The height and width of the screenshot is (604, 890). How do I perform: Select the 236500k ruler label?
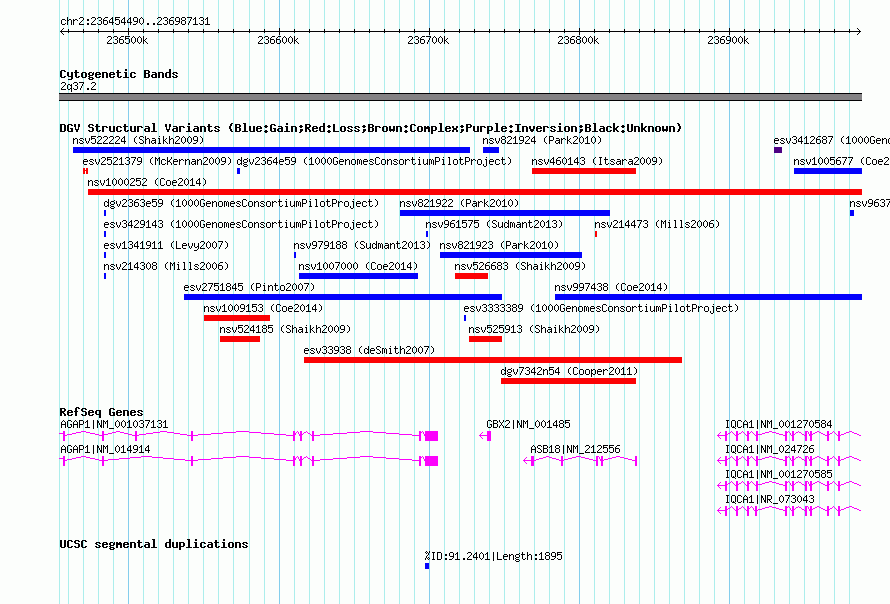pyautogui.click(x=127, y=40)
